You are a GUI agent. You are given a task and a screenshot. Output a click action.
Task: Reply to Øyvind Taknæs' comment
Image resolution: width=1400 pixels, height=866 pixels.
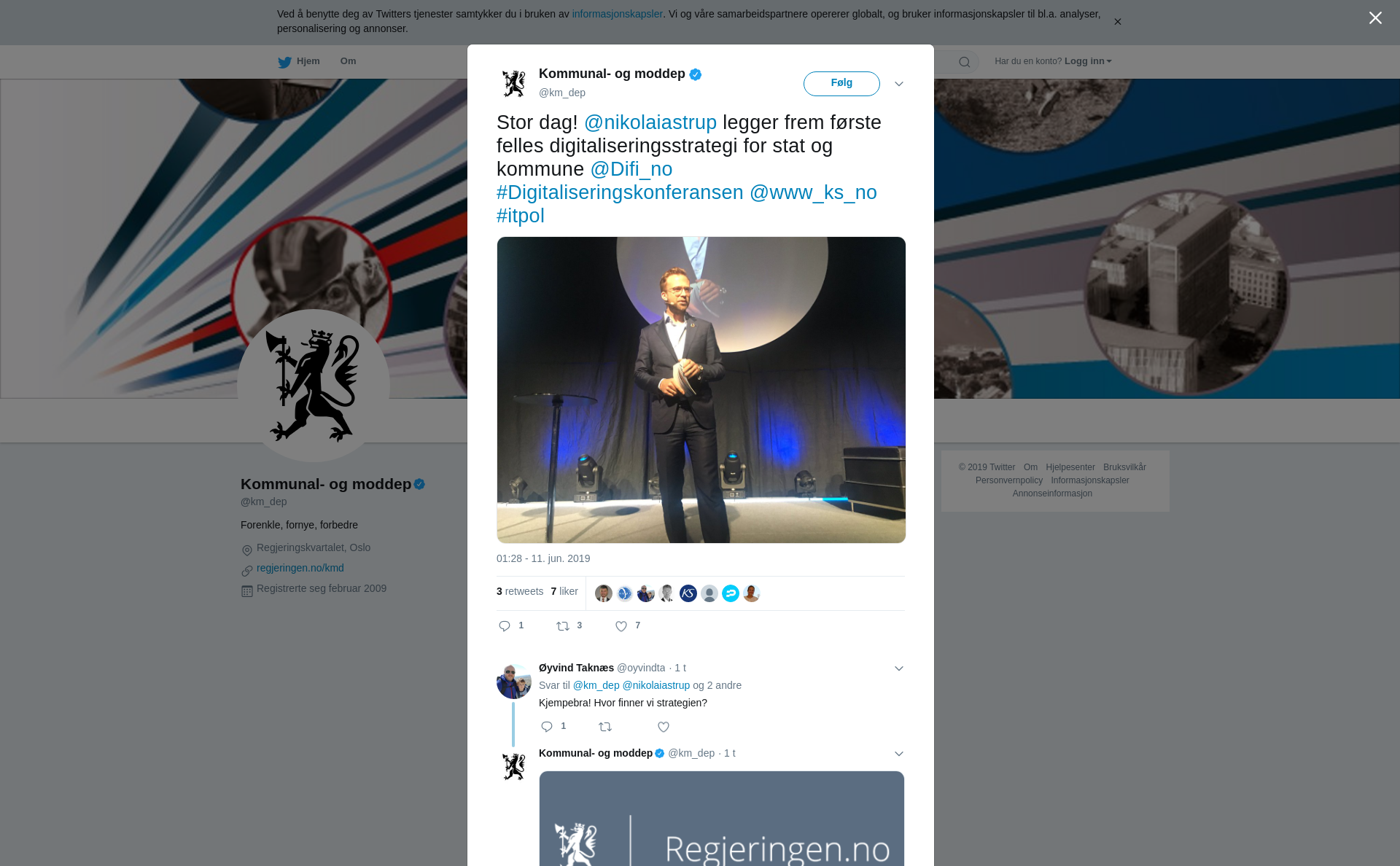(547, 727)
